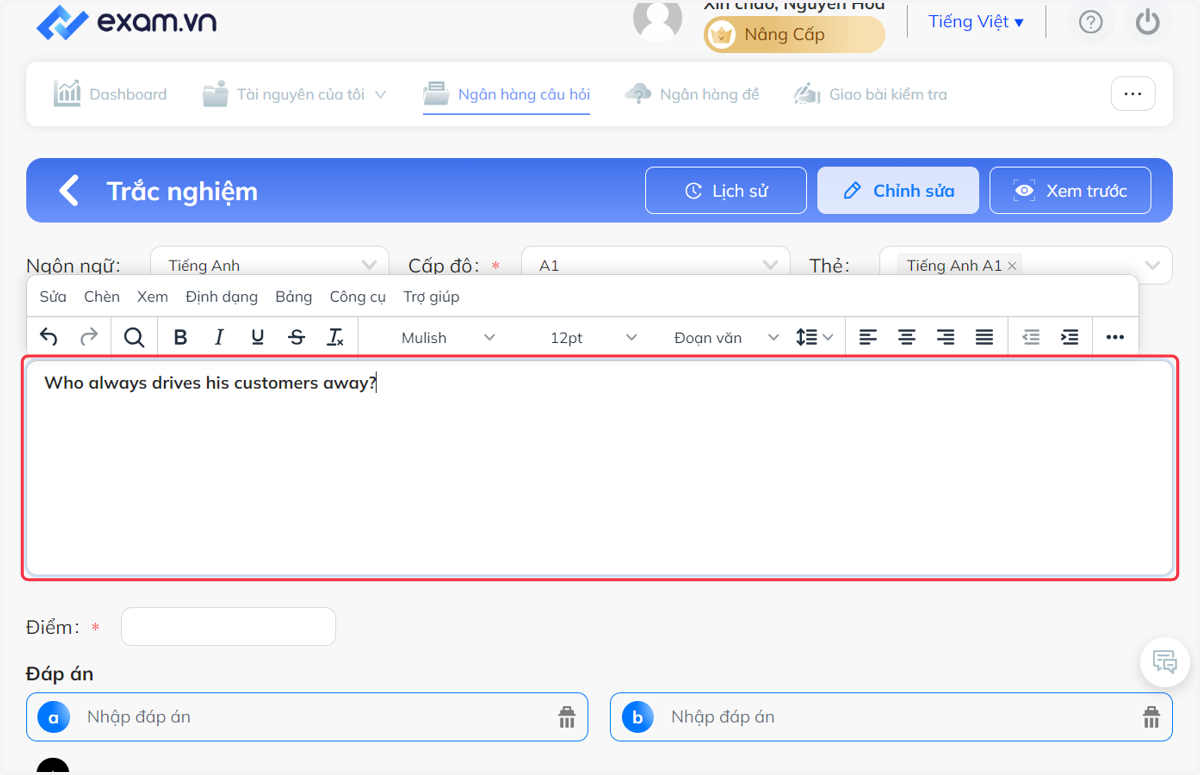This screenshot has width=1200, height=775.
Task: Expand Tài nguyên của tôi menu
Action: 294,94
